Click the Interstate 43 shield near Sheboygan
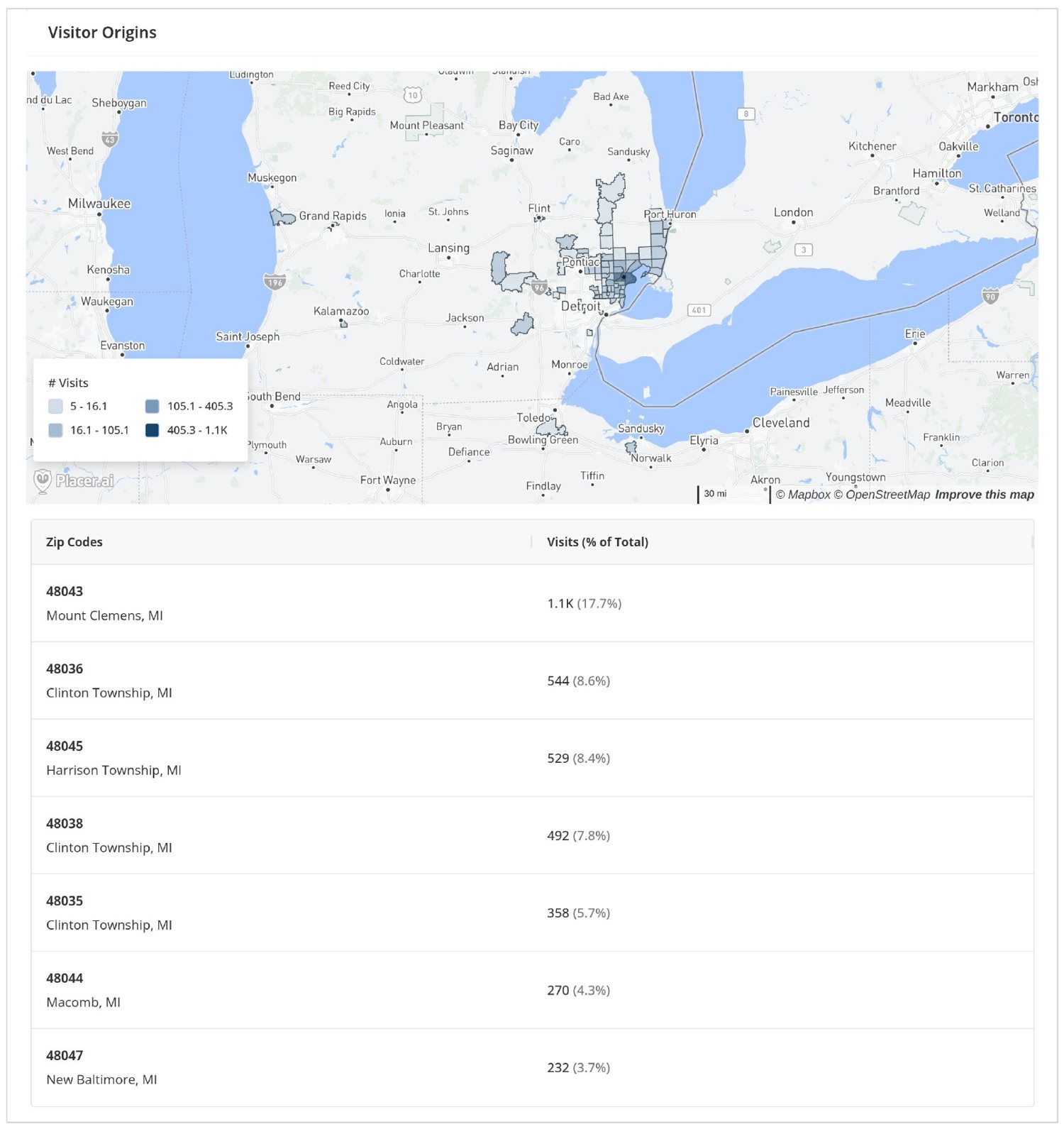Image resolution: width=1064 pixels, height=1129 pixels. point(110,139)
